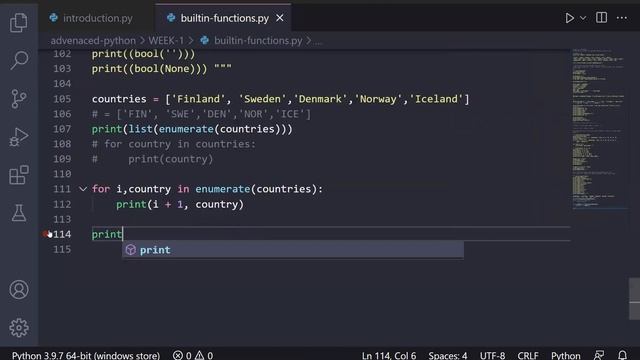This screenshot has width=640, height=360.
Task: Click line number 115 in gutter
Action: (62, 249)
